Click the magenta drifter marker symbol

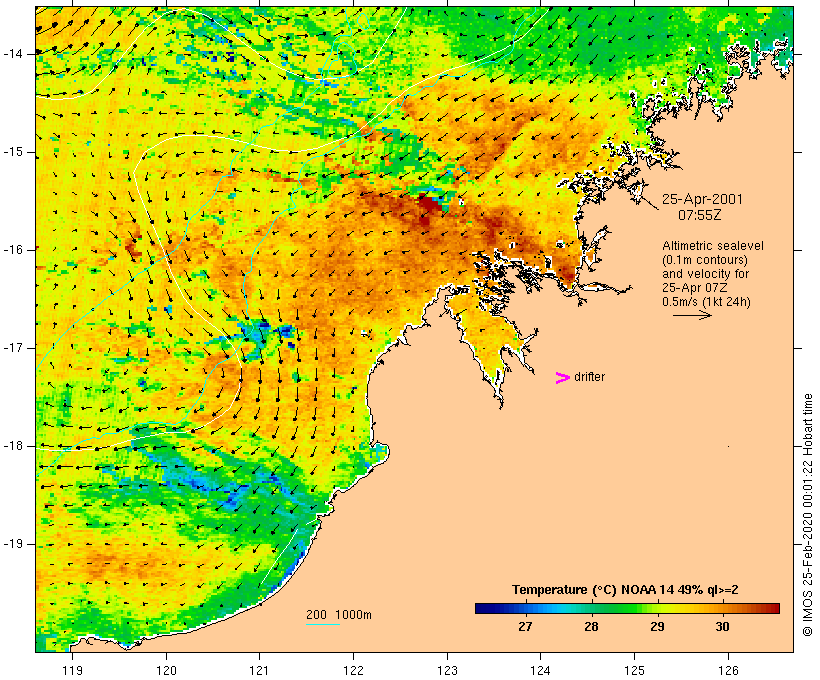[x=563, y=378]
